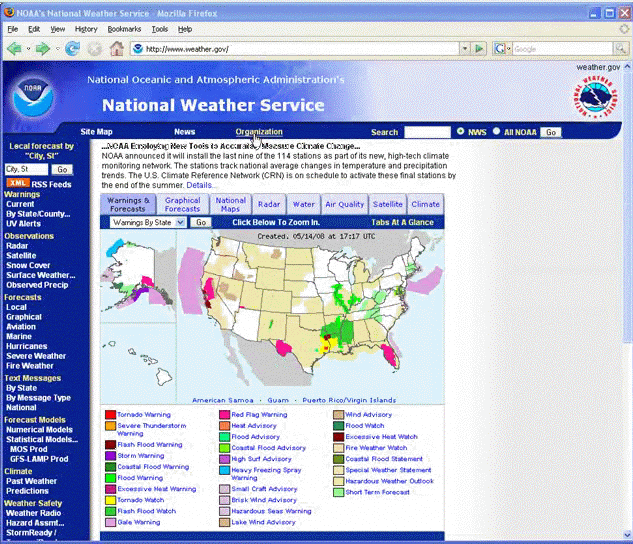Open the MOS Prod link
The height and width of the screenshot is (544, 633).
29,449
